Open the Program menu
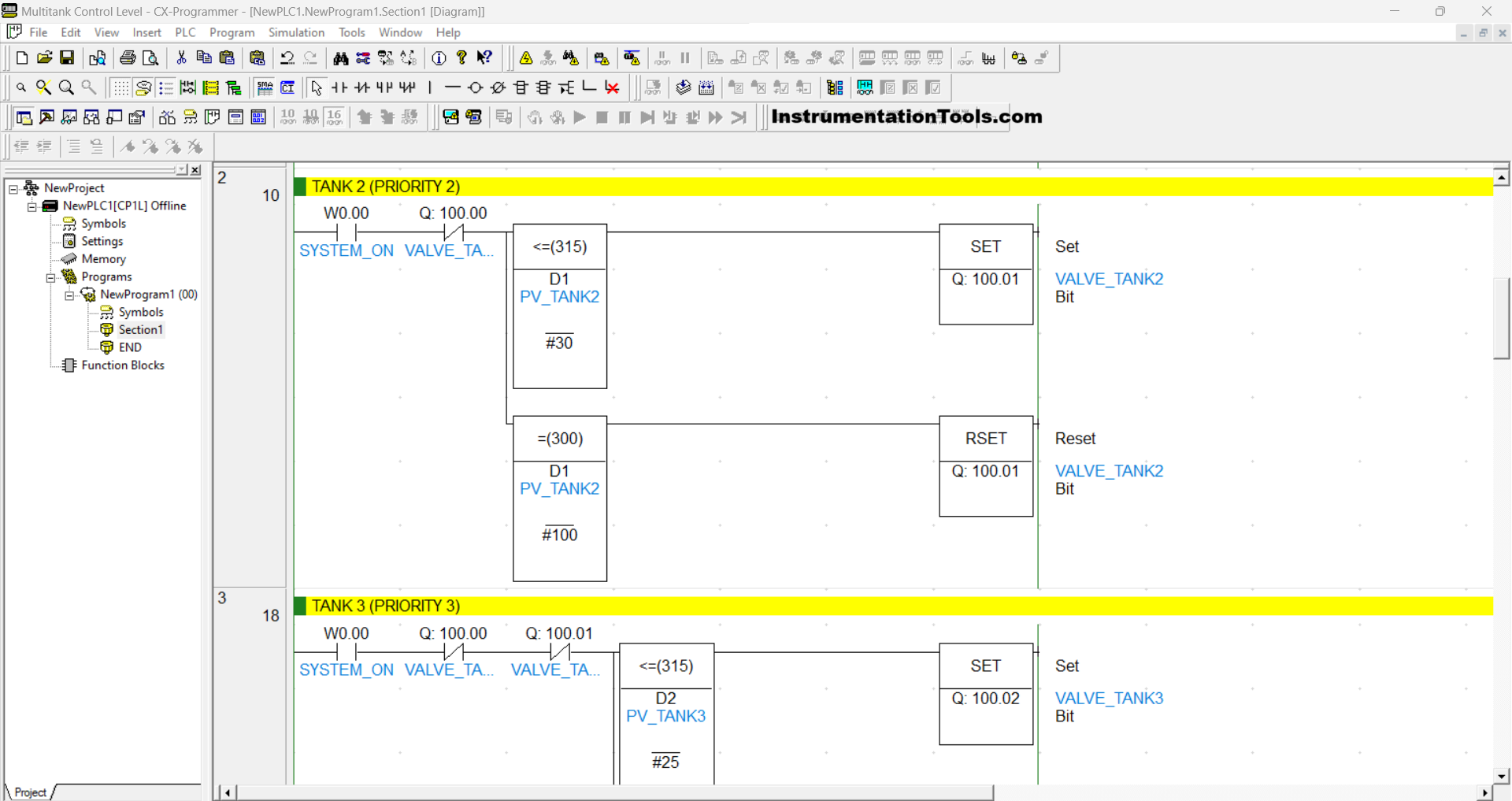Image resolution: width=1512 pixels, height=801 pixels. coord(232,32)
